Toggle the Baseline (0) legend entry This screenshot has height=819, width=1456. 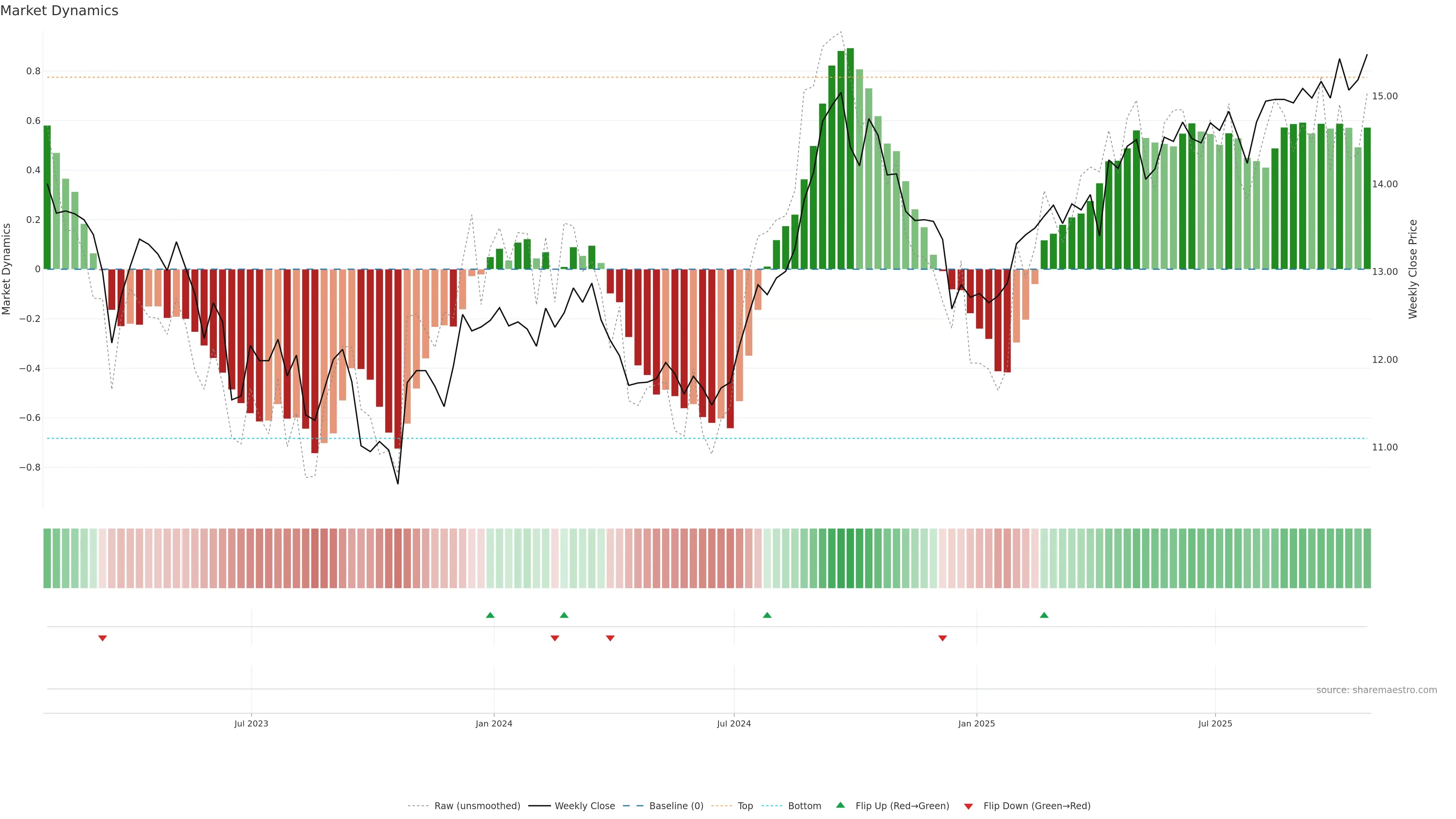point(676,806)
